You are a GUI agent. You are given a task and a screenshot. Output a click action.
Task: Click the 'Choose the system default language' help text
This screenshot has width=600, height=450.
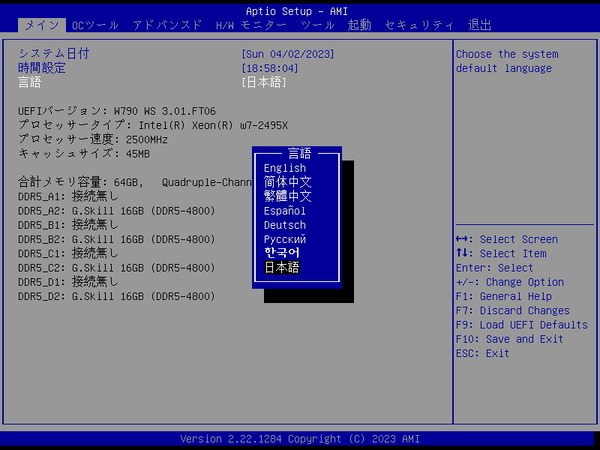pos(507,61)
